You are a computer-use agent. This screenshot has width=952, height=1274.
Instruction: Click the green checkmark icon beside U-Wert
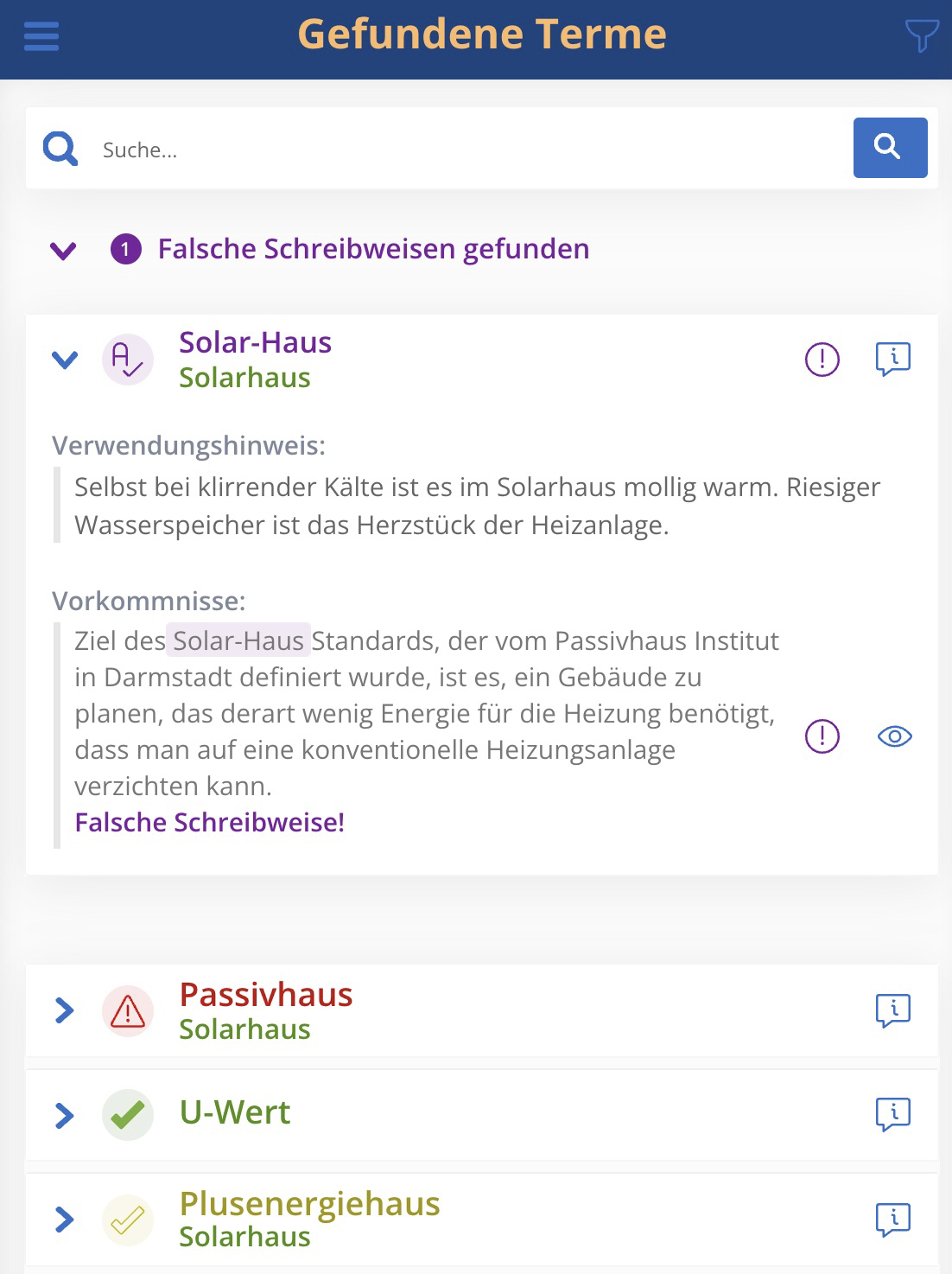[x=128, y=1115]
